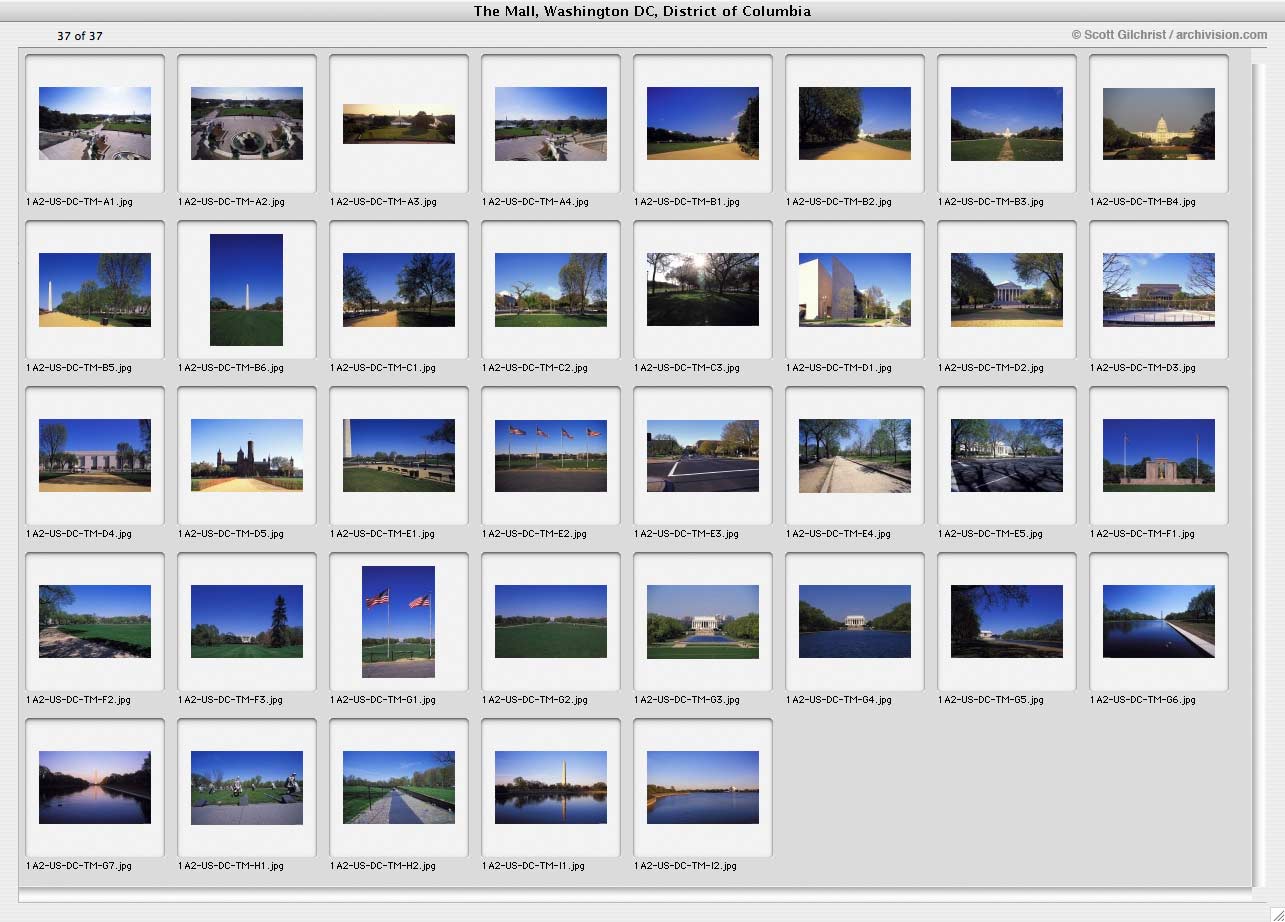Select the monument reflection thumbnail TM-I1
Viewport: 1285px width, 922px height.
(551, 787)
